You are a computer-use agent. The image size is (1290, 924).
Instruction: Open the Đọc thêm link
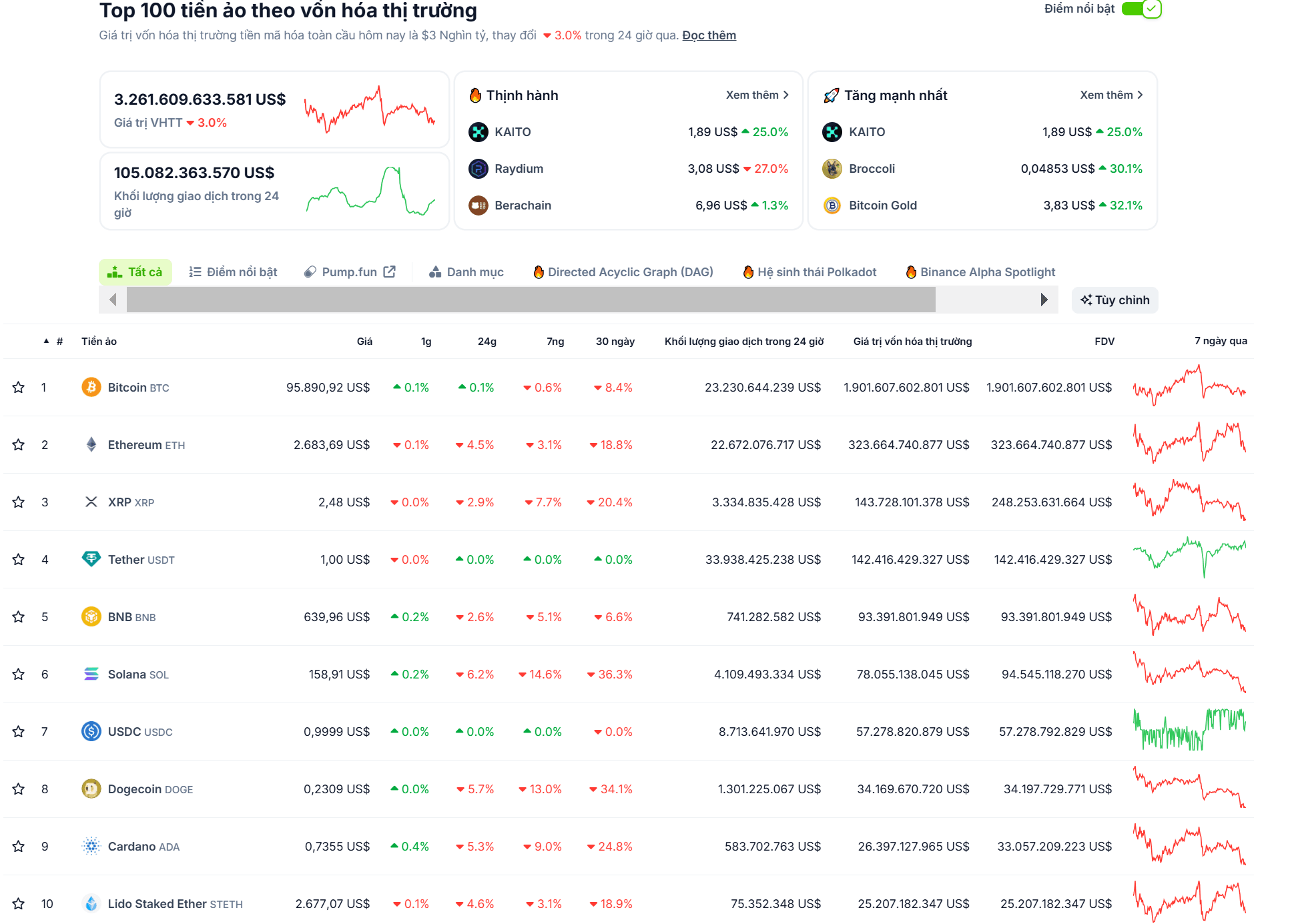pos(709,35)
